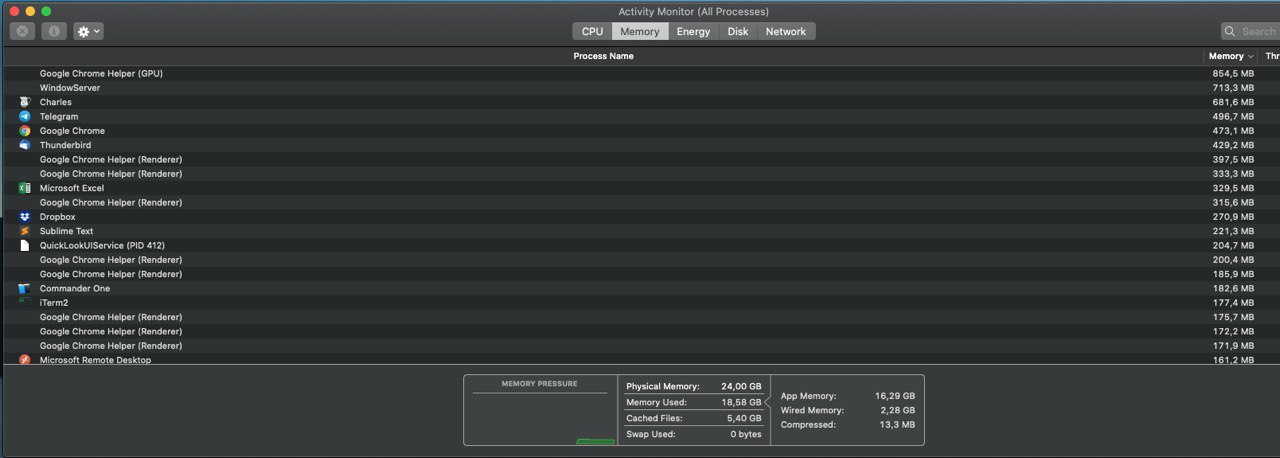Click the Swap Used 0 bytes entry
The height and width of the screenshot is (458, 1280).
pyautogui.click(x=693, y=434)
